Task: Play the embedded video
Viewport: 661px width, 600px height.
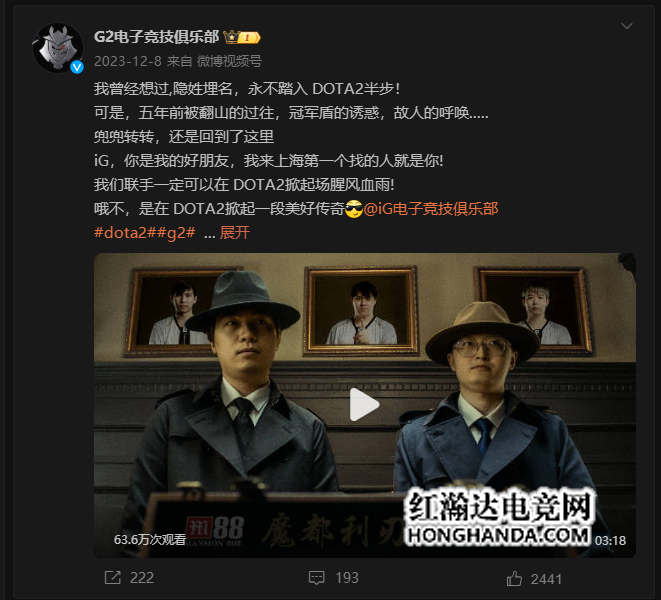Action: 364,404
